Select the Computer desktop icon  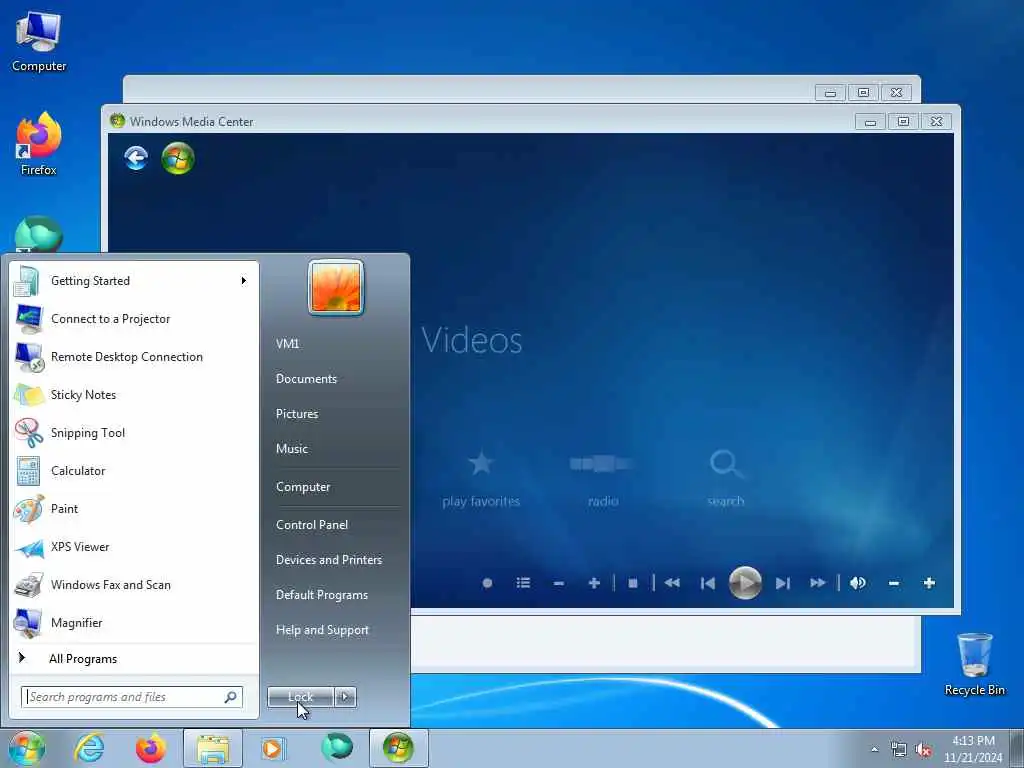click(39, 42)
